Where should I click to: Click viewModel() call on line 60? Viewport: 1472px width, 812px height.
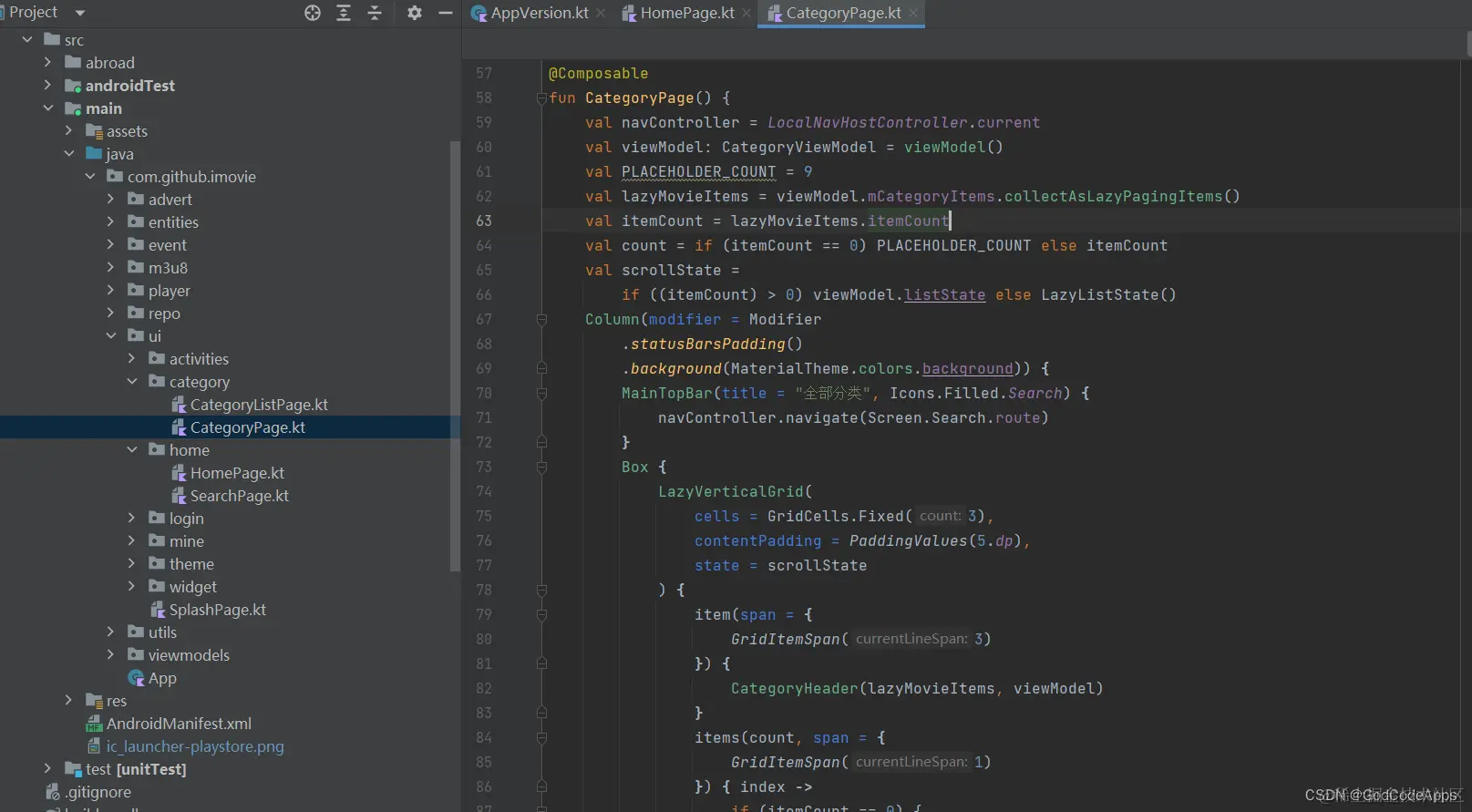953,147
